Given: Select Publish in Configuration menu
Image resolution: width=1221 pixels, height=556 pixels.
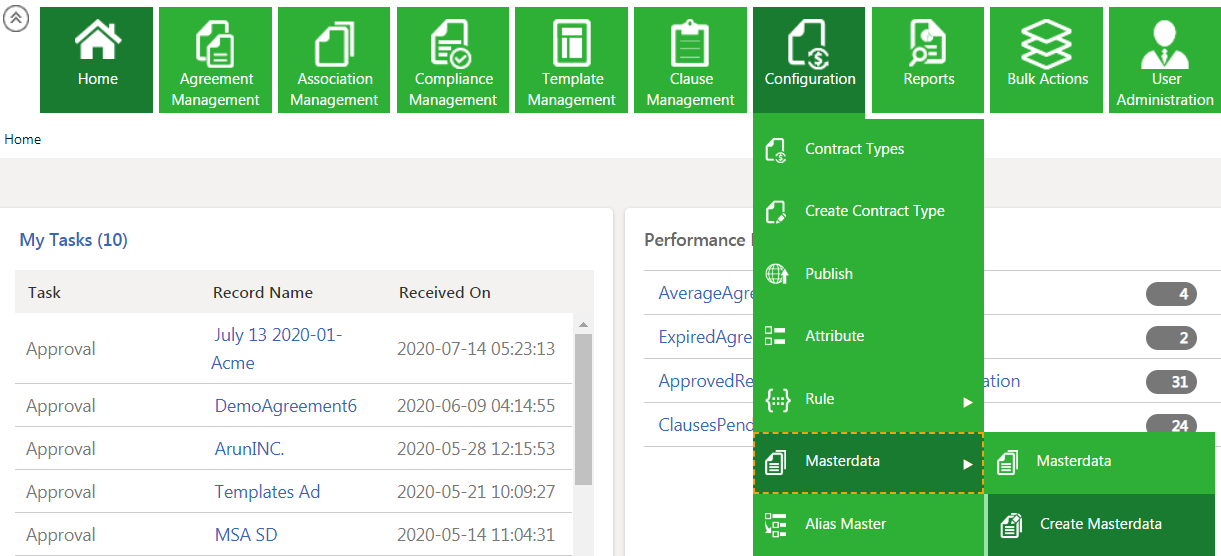Looking at the screenshot, I should [x=829, y=274].
